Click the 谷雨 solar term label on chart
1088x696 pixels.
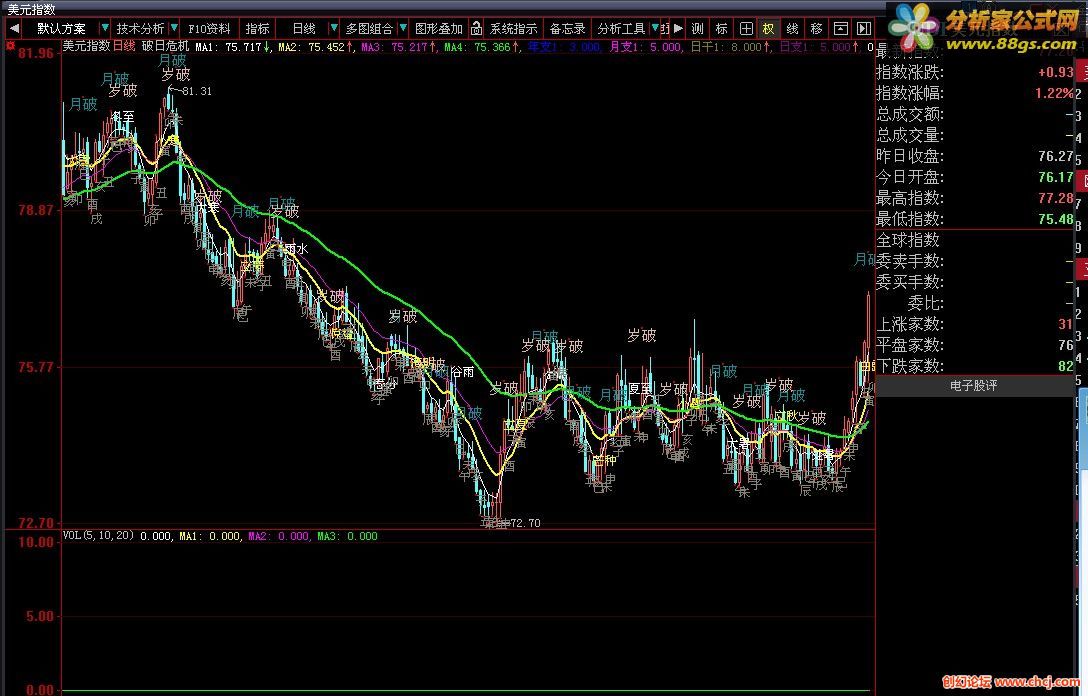[x=463, y=372]
